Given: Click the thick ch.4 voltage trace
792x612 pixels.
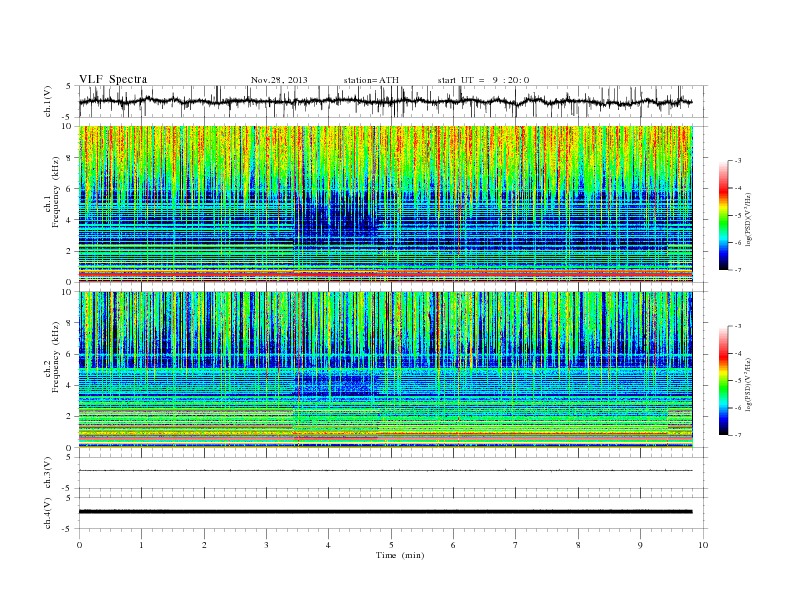Looking at the screenshot, I should (x=385, y=512).
